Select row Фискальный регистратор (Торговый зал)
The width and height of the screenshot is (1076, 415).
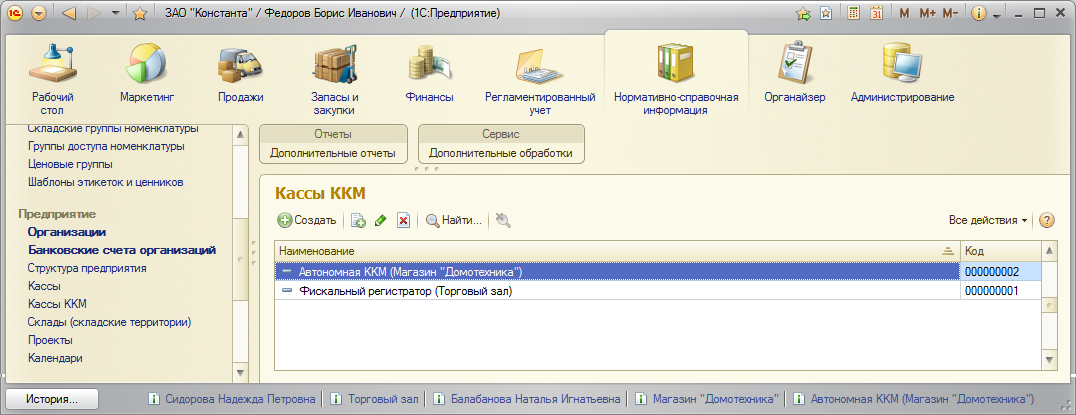coord(616,291)
